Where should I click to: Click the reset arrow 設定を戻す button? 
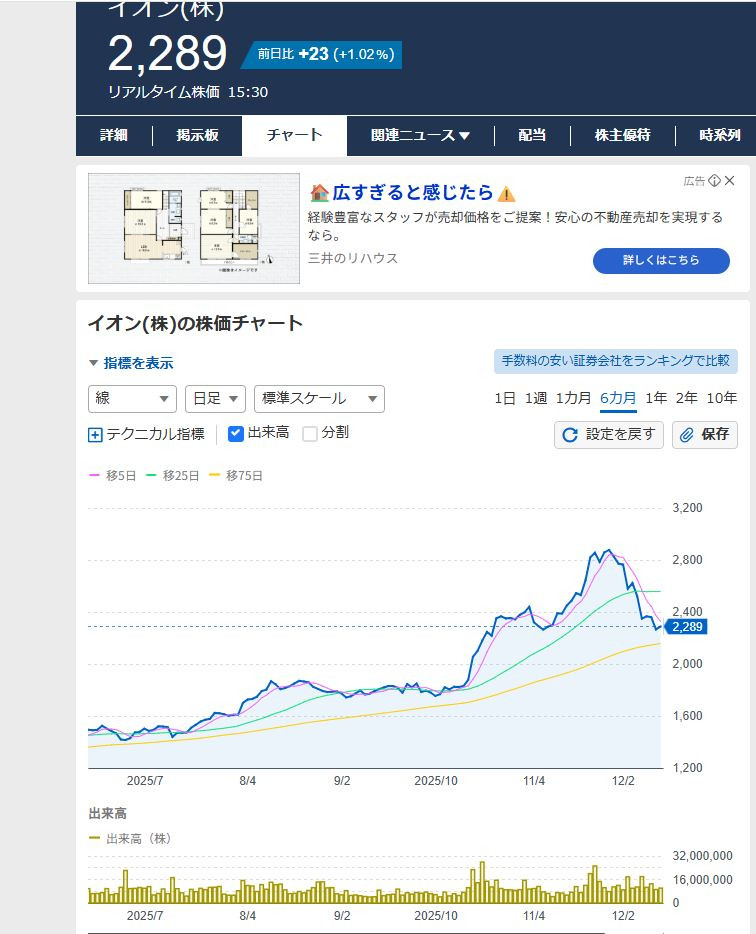pyautogui.click(x=608, y=435)
